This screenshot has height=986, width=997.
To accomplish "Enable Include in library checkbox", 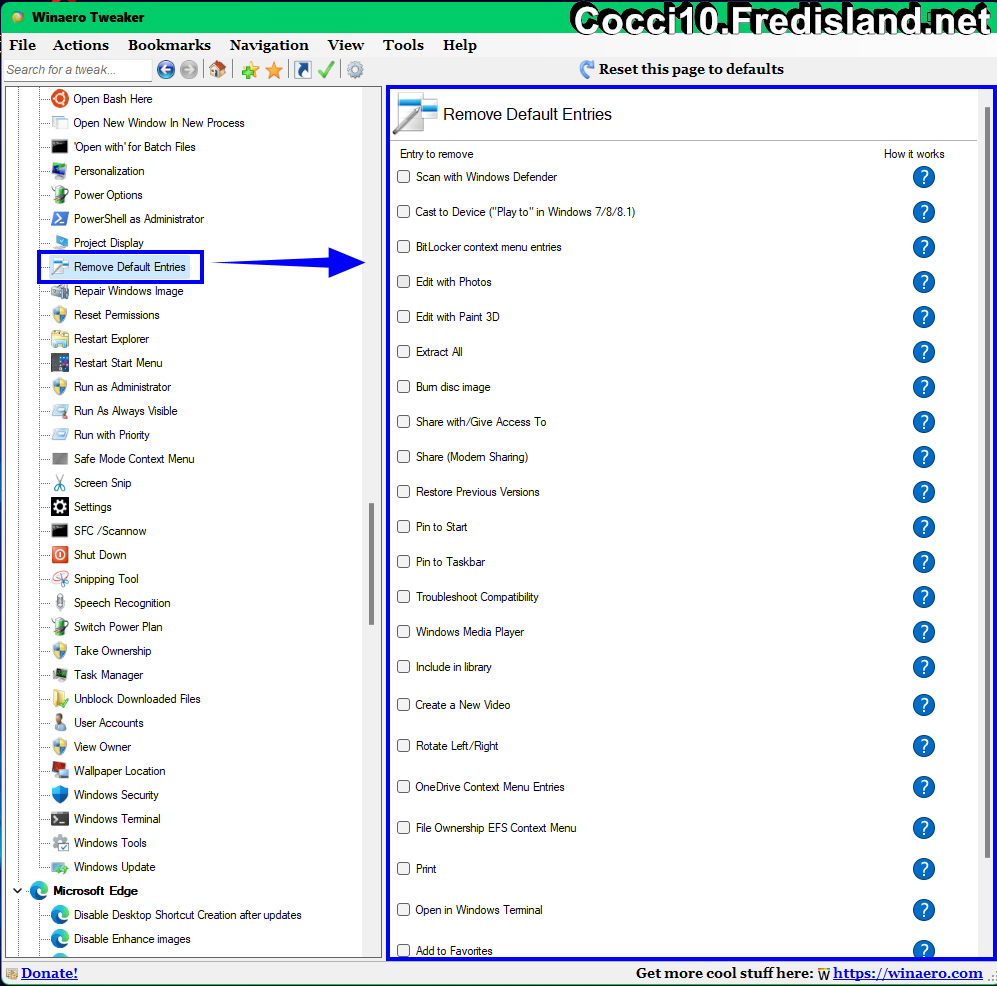I will (x=403, y=666).
